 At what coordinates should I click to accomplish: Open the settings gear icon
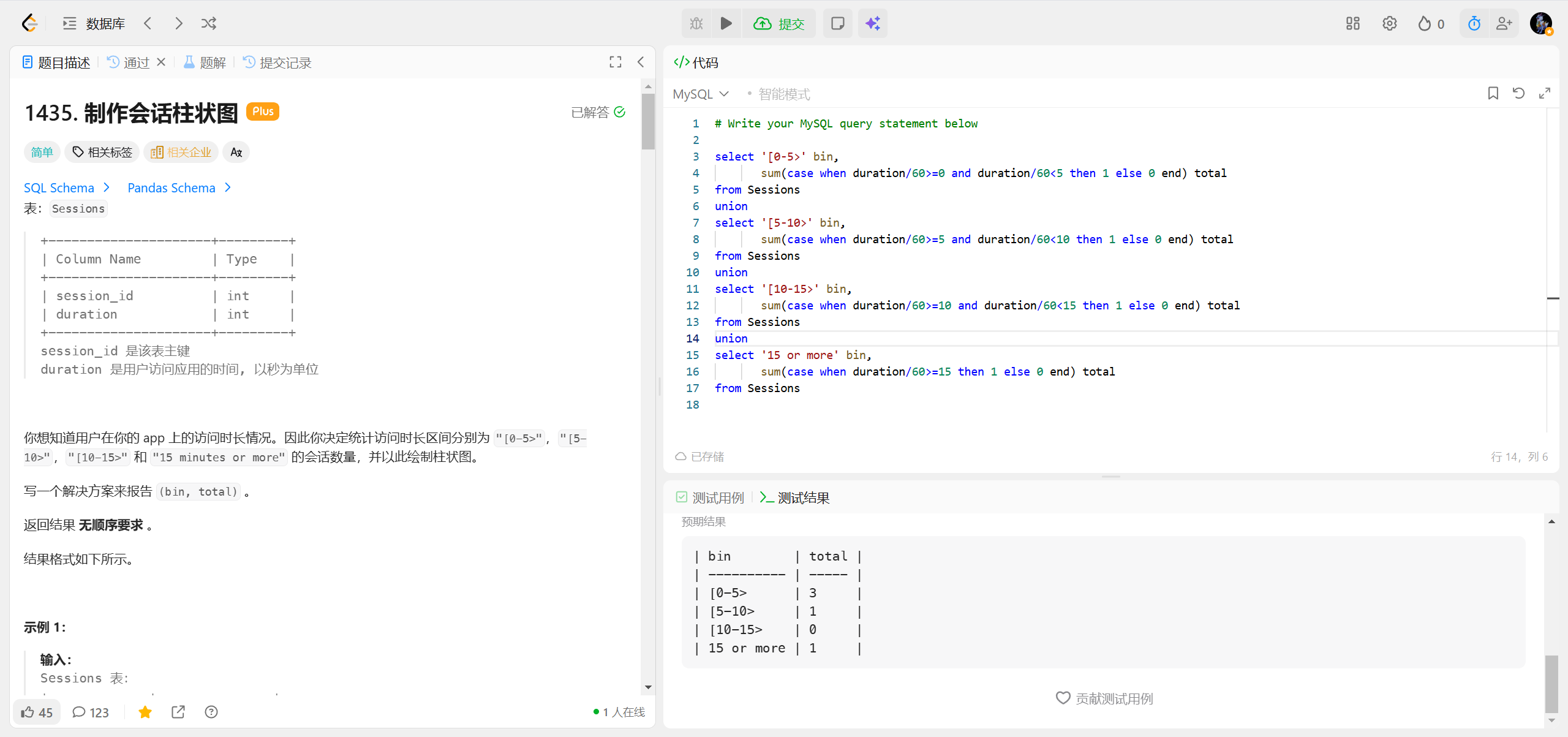(1389, 23)
